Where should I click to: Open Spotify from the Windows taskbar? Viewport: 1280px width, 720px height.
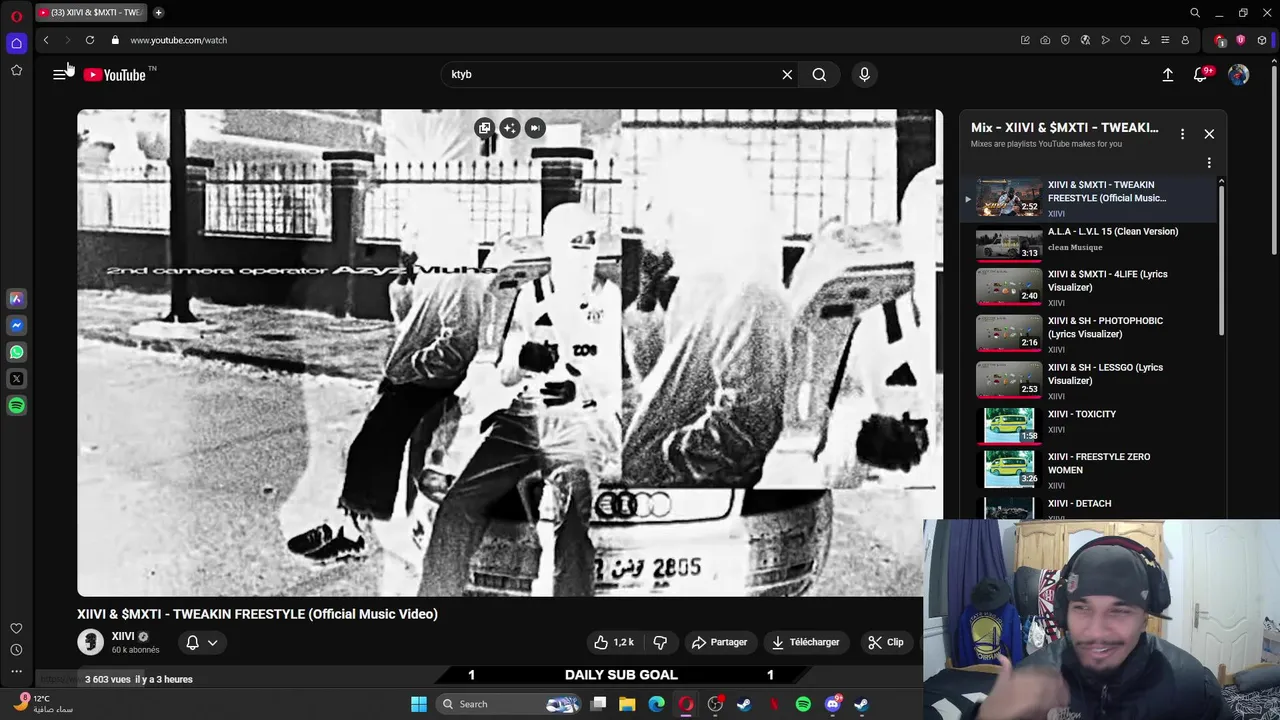tap(803, 704)
